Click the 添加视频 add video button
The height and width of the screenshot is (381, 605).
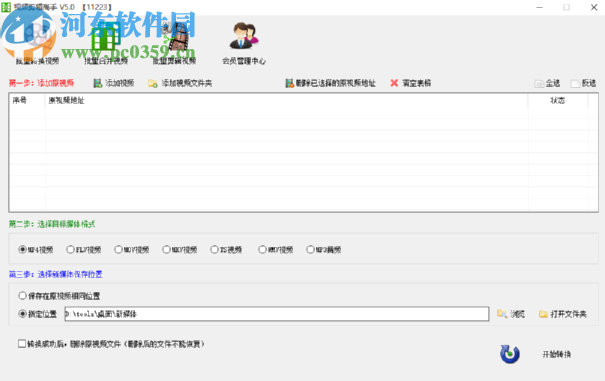[114, 83]
